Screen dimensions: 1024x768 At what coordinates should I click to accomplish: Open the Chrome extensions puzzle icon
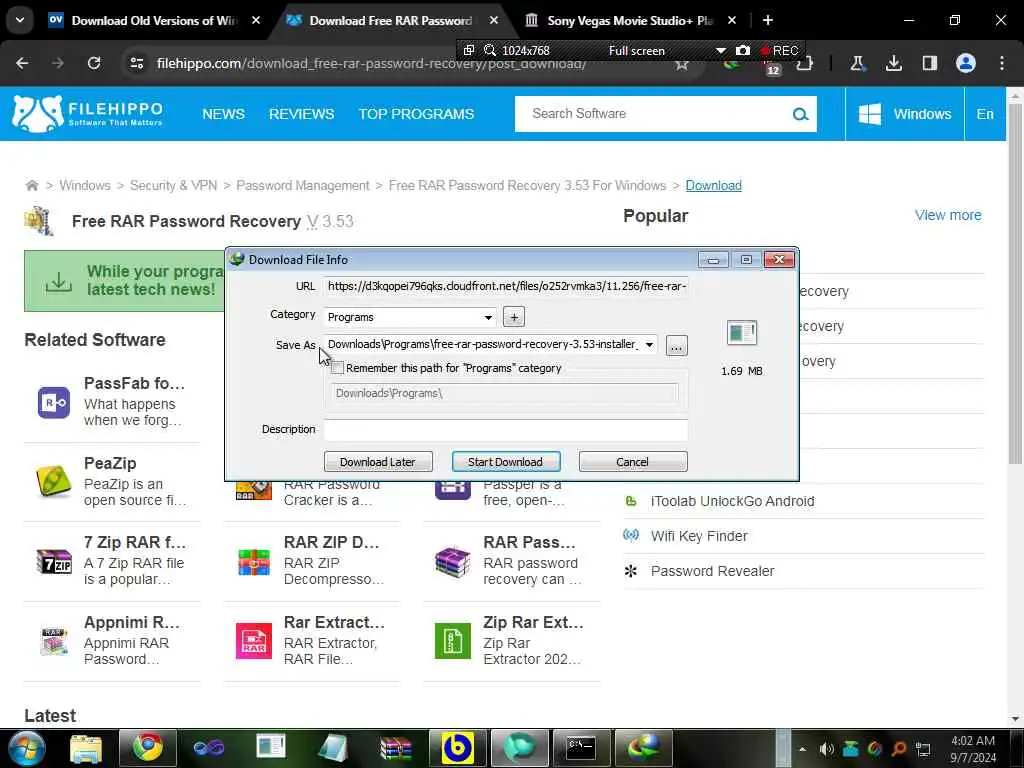[805, 64]
